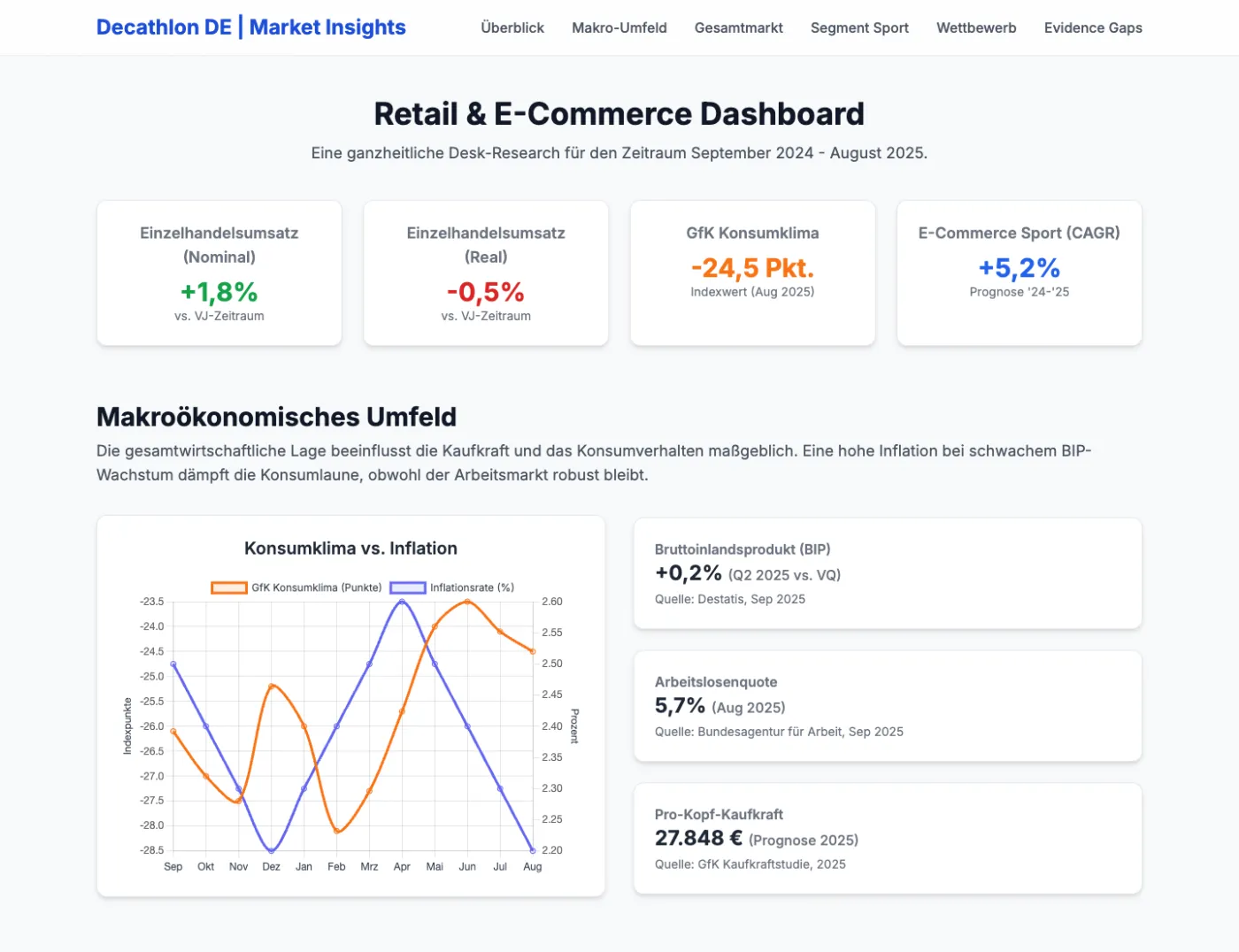Click the Einzelhandelsumsatz (Nominal) card
This screenshot has height=952, width=1239.
pos(219,273)
